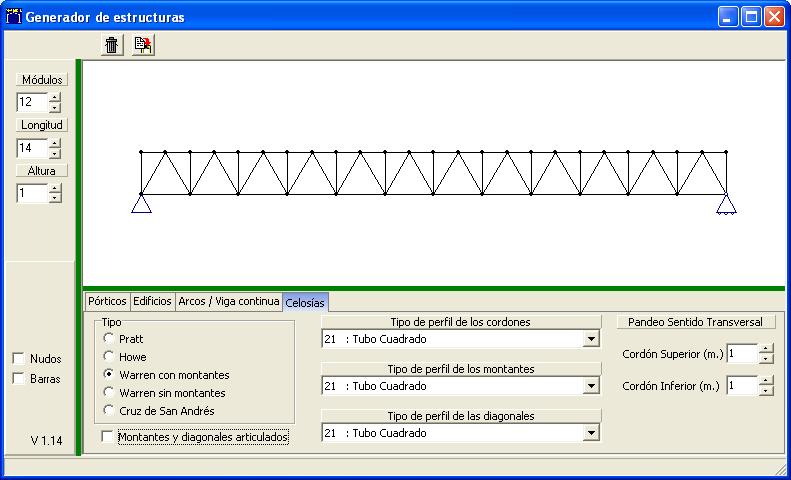Increase the Módulos value with up arrow
Image resolution: width=791 pixels, height=480 pixels.
click(x=54, y=97)
